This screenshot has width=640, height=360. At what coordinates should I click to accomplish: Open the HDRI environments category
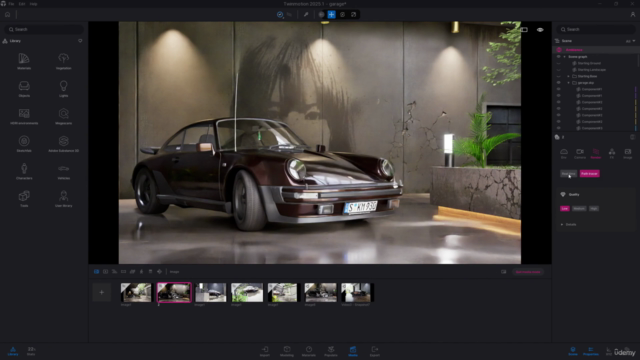click(24, 116)
